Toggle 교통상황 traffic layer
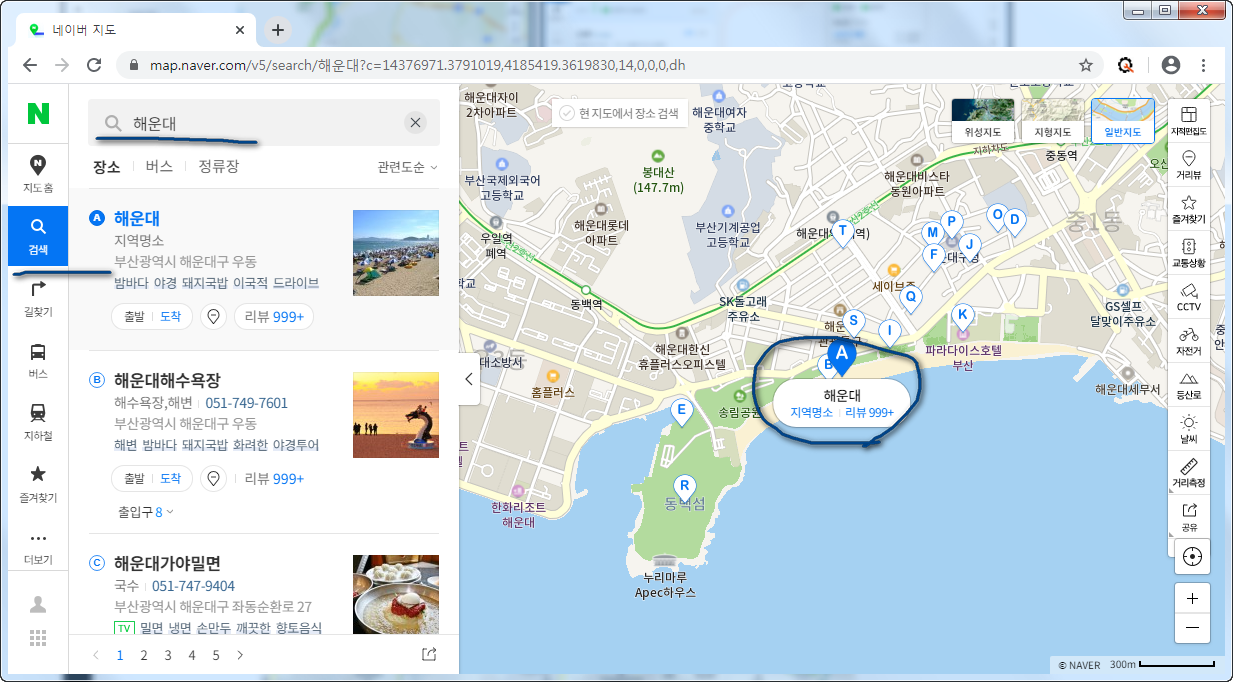Viewport: 1233px width, 682px height. [1189, 253]
